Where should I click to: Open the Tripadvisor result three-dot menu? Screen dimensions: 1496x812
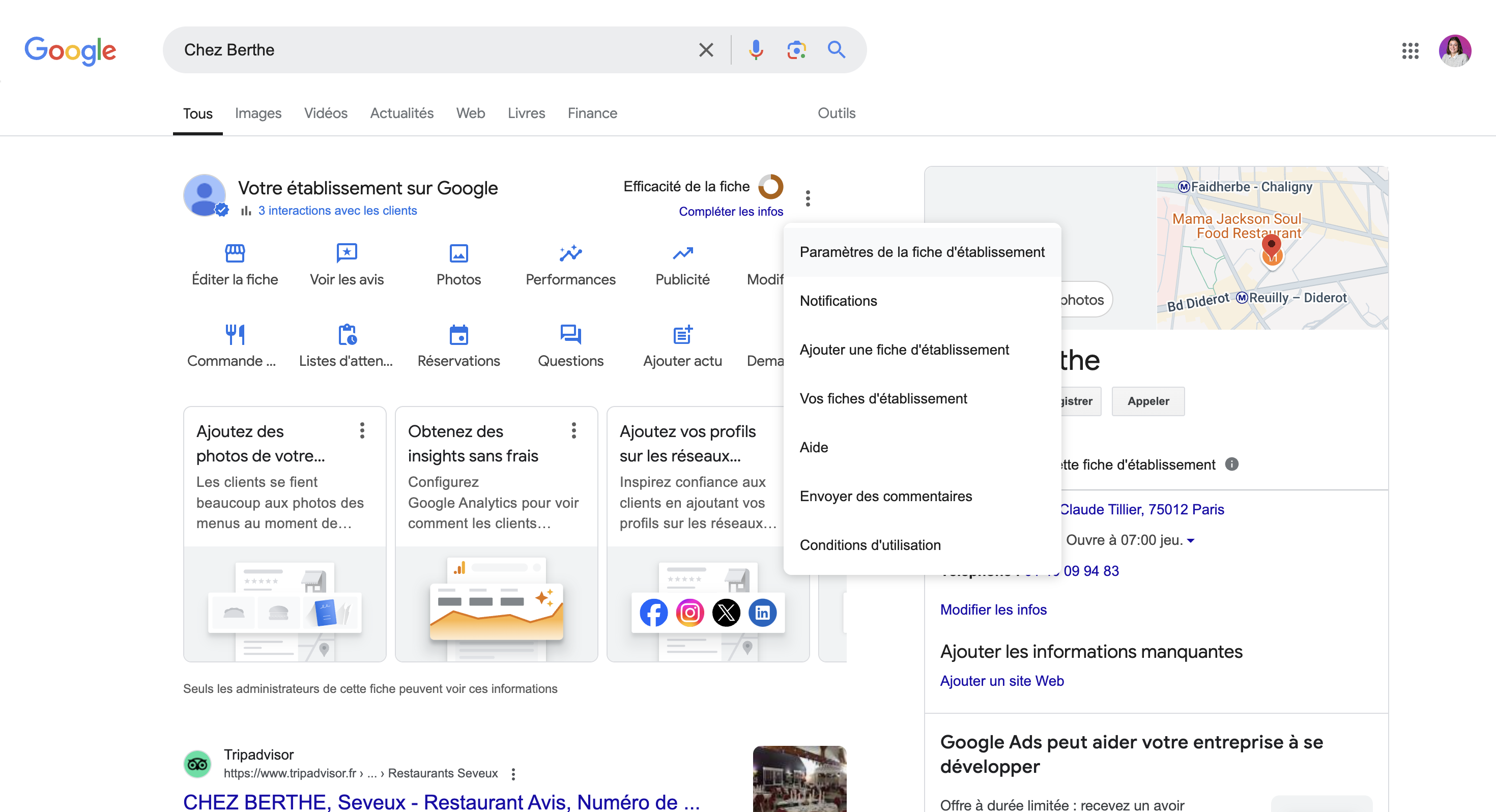pos(513,774)
